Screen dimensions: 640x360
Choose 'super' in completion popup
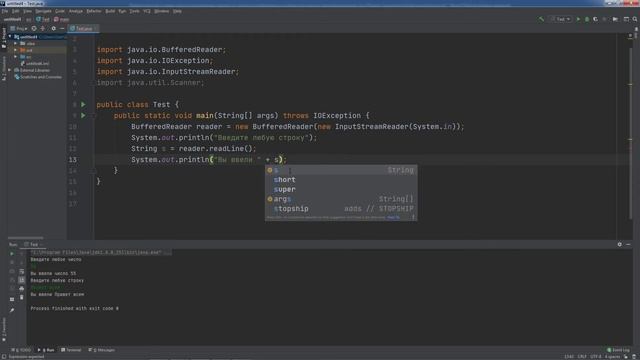(x=341, y=189)
